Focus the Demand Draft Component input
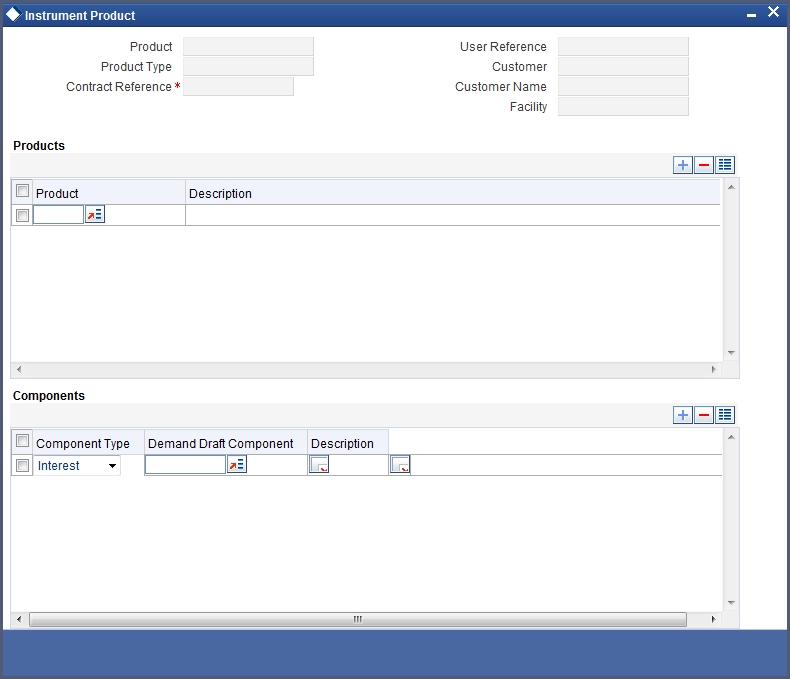790x679 pixels. click(185, 464)
